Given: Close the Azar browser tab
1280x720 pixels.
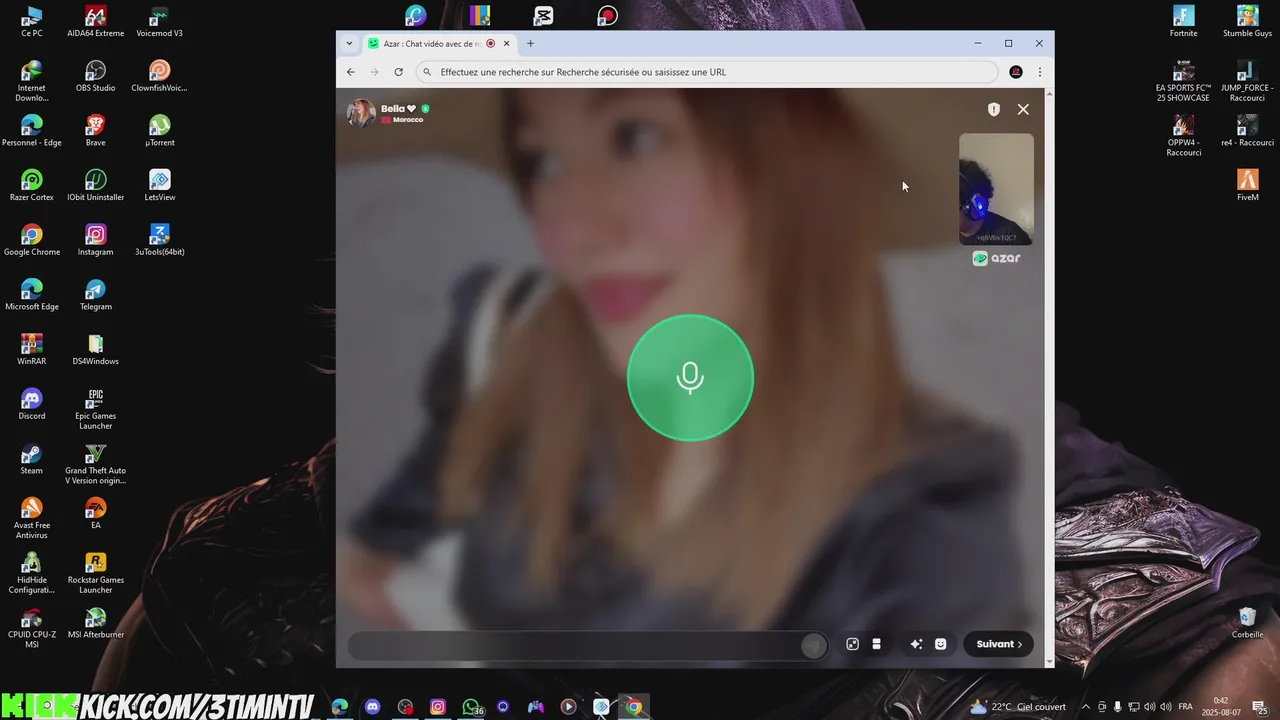Looking at the screenshot, I should click(x=506, y=43).
